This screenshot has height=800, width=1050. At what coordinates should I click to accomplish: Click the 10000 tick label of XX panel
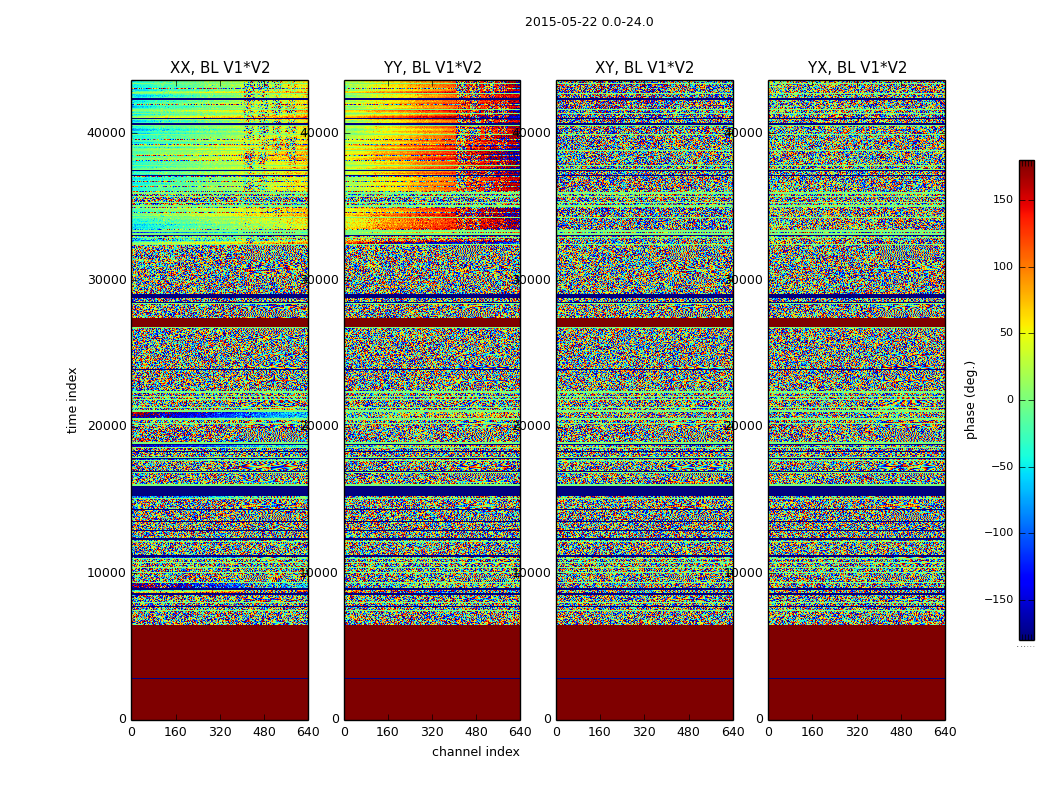(106, 572)
